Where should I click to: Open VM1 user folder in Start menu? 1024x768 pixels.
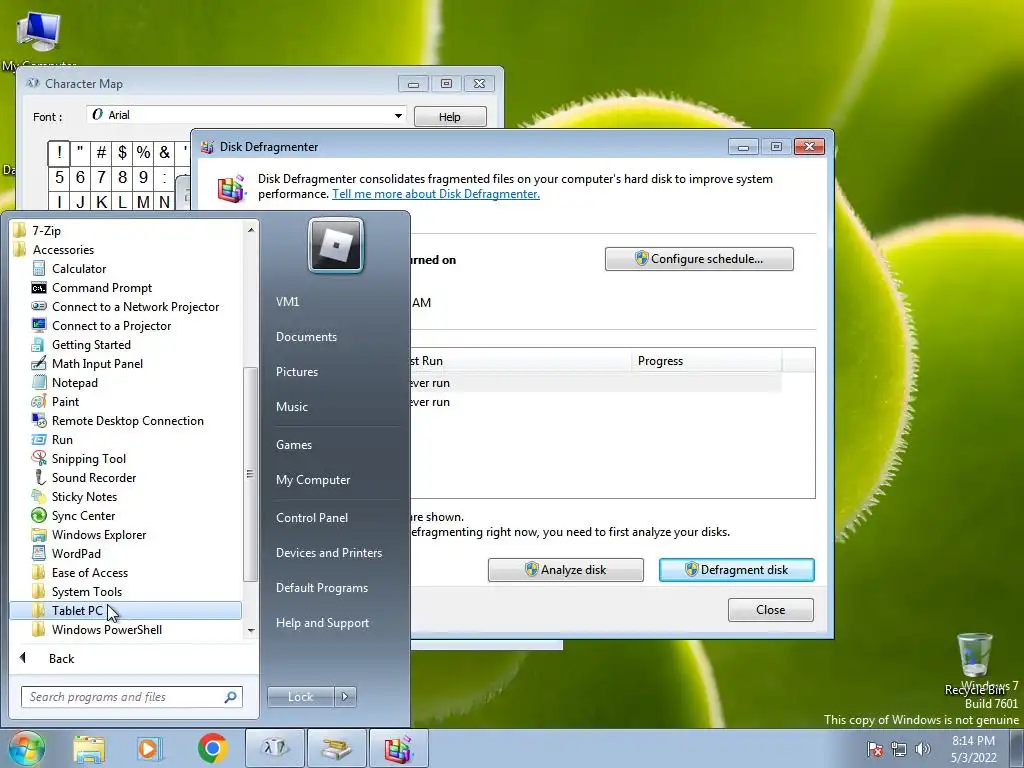tap(287, 302)
